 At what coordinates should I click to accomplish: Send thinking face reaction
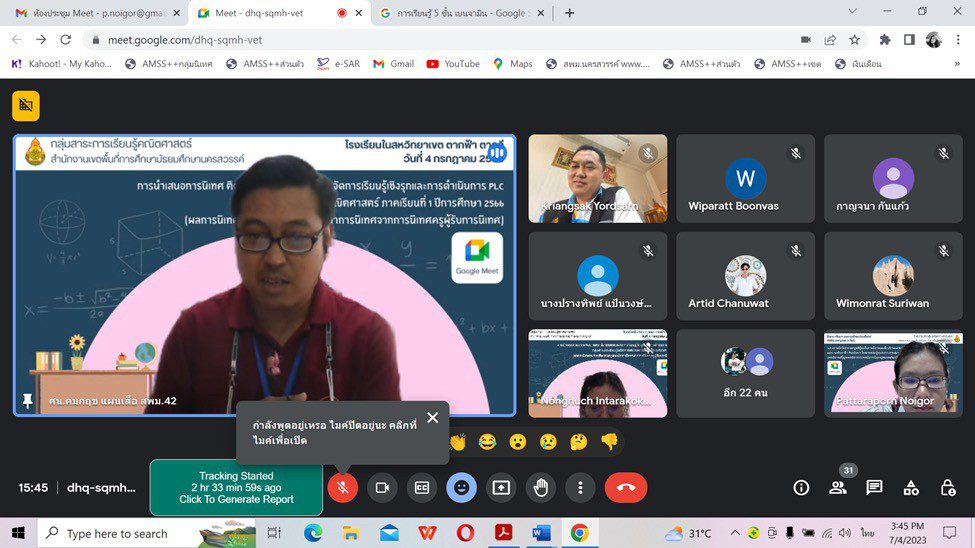[x=579, y=442]
